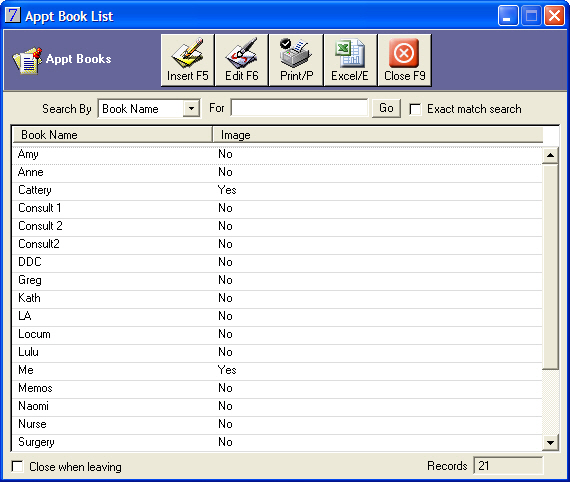
Task: Export list with Excel/E icon
Action: (350, 53)
